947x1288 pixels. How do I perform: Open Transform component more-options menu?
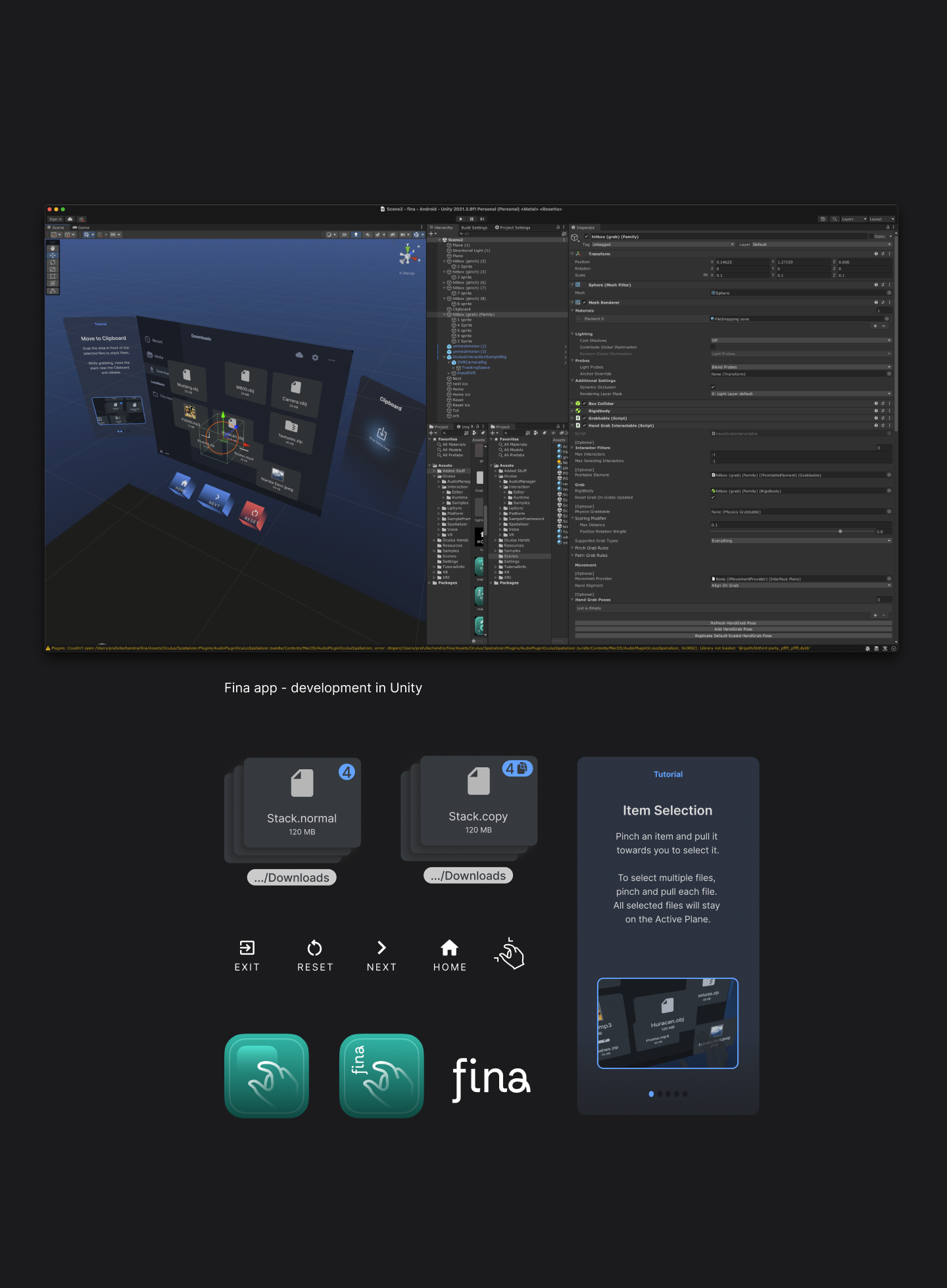pyautogui.click(x=890, y=254)
